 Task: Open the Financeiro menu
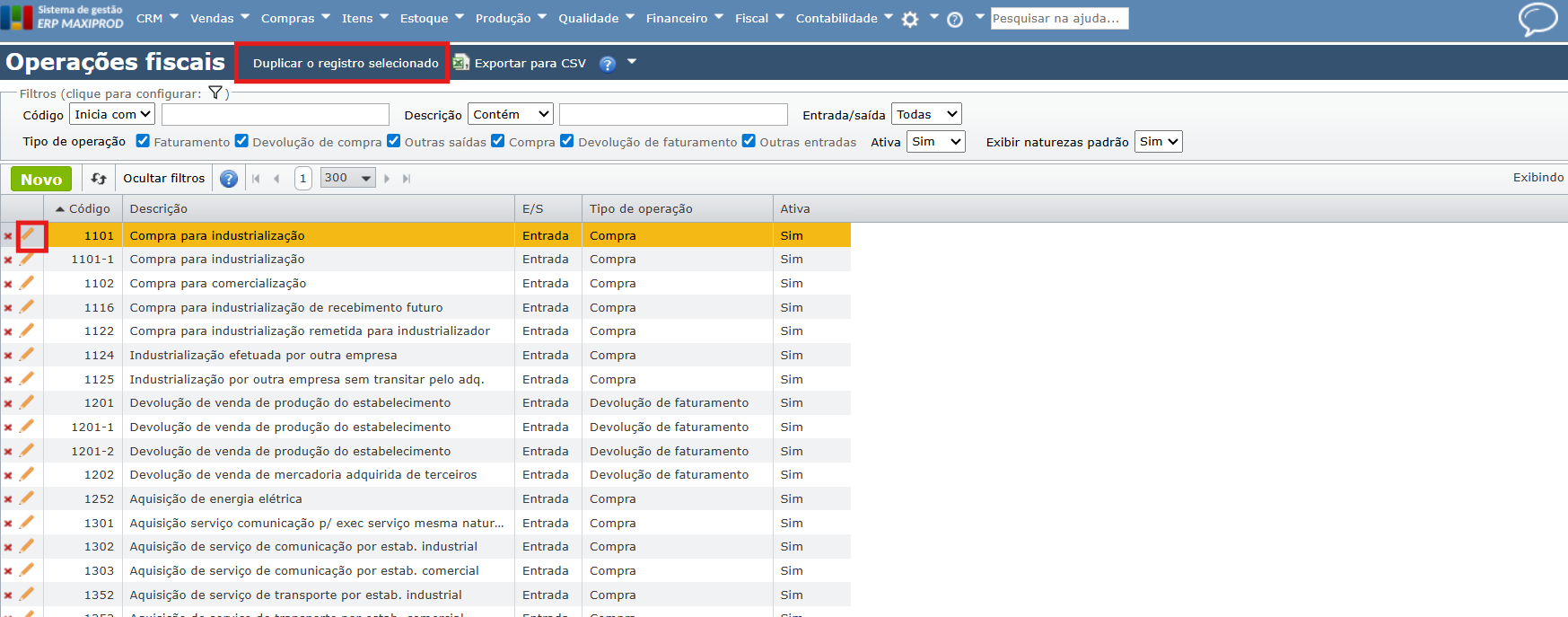tap(684, 18)
